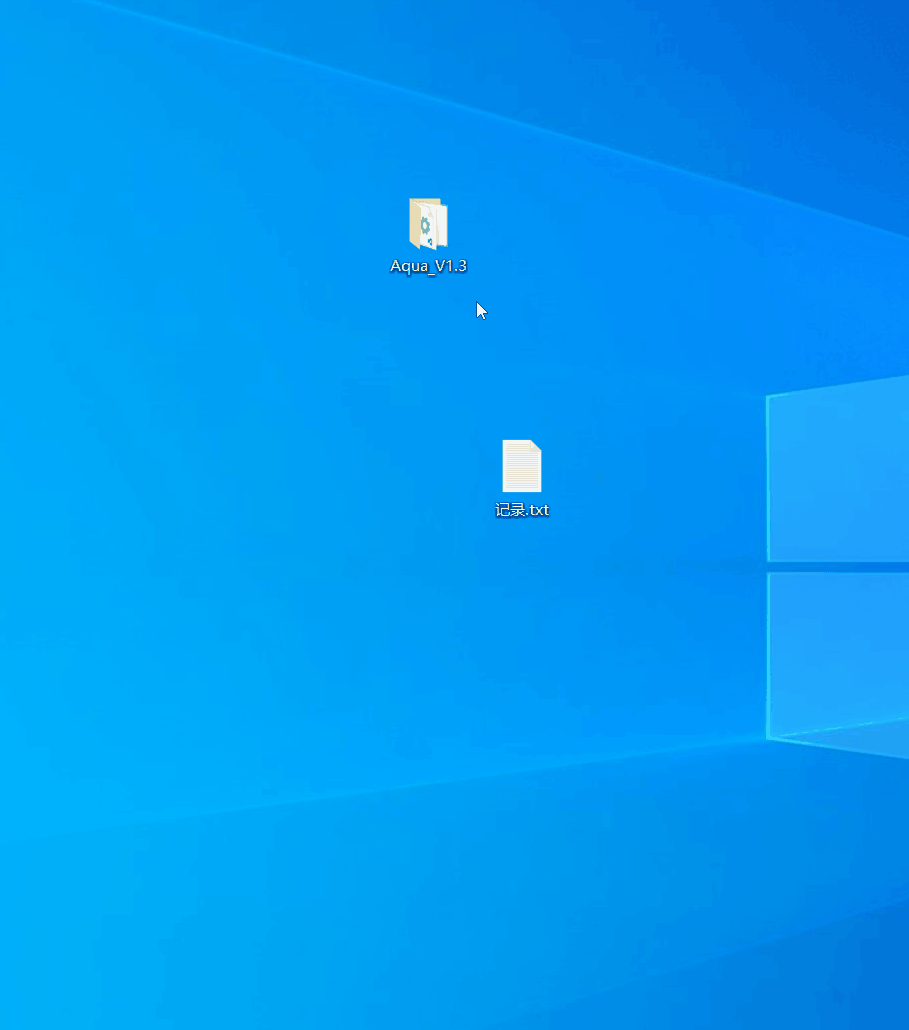Click the "Aqua" word in folder label
The width and height of the screenshot is (909, 1030).
(408, 266)
